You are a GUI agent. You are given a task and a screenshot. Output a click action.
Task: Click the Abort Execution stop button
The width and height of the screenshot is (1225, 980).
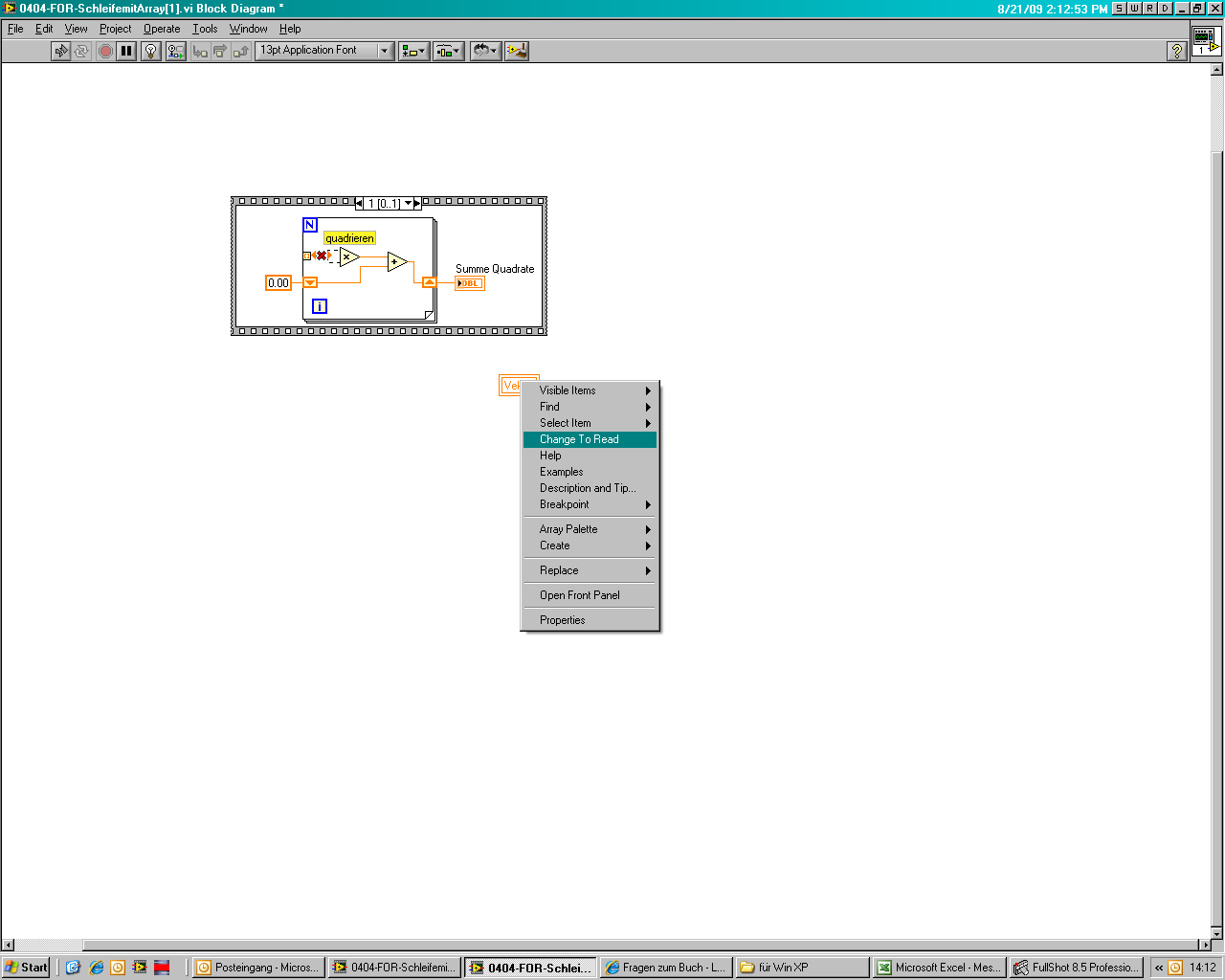(x=105, y=51)
